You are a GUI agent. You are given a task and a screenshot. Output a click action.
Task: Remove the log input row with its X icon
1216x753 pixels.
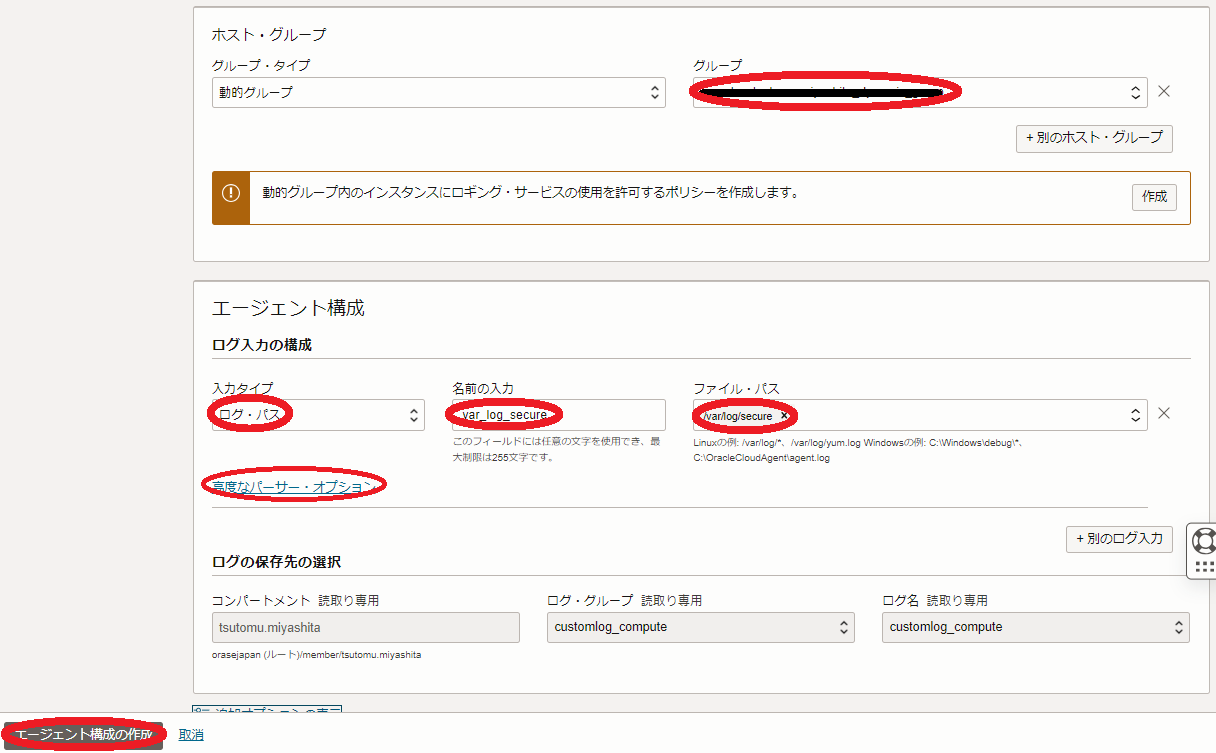tap(1164, 414)
